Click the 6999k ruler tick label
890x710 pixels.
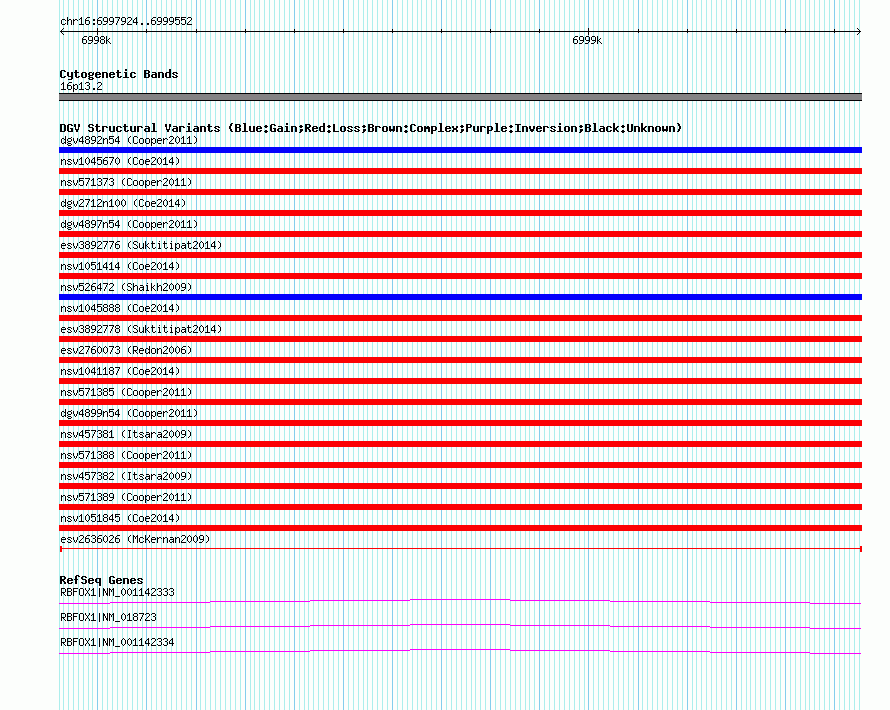point(587,40)
